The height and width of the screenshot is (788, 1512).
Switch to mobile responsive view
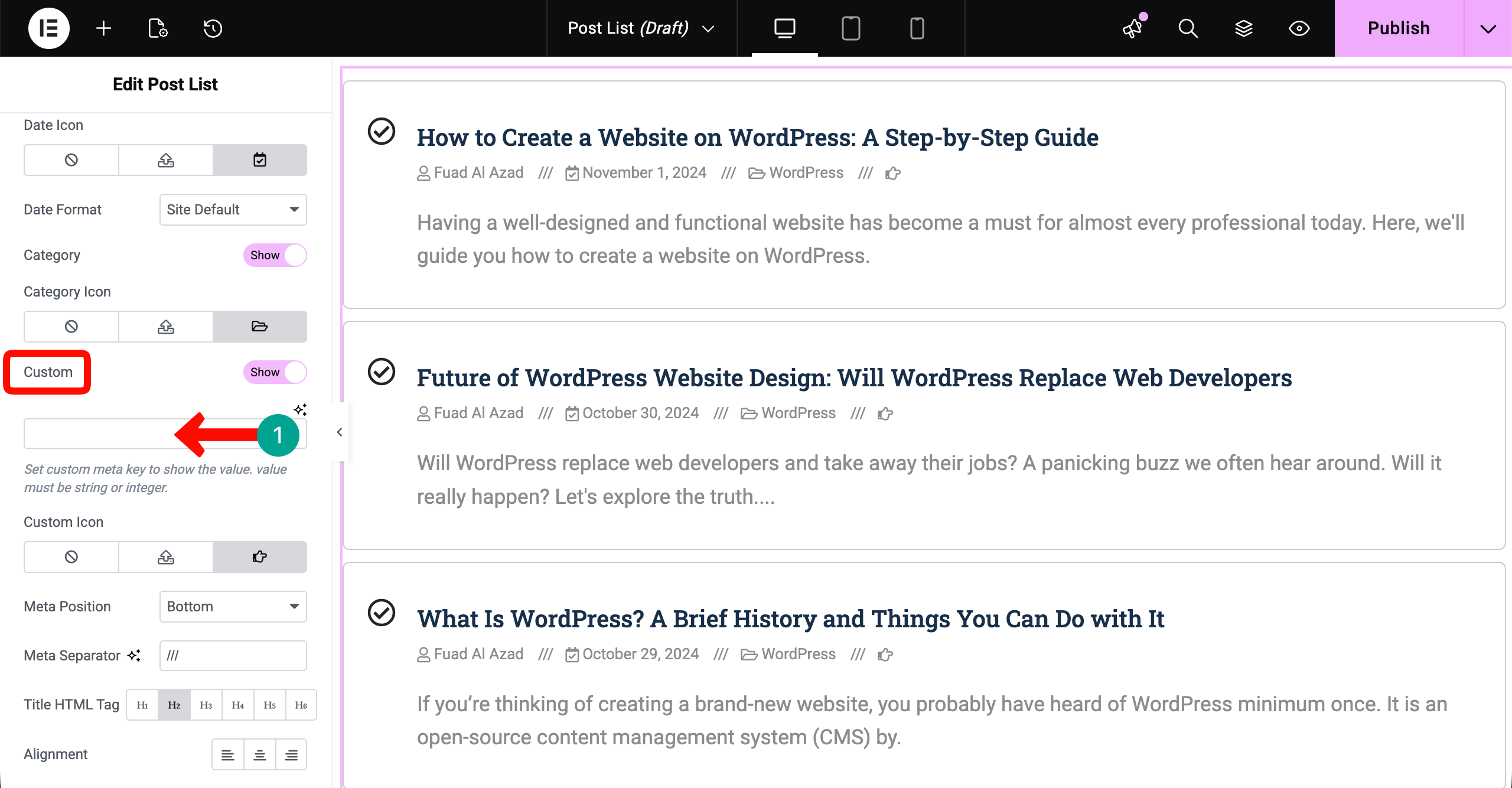tap(917, 28)
